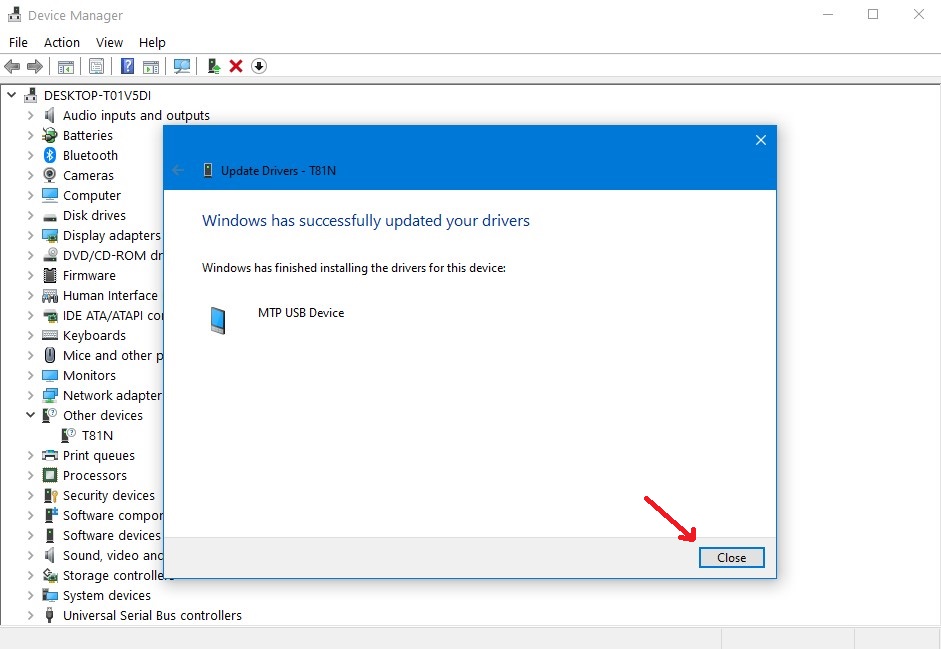Click Close in Update Drivers dialog

coord(732,557)
